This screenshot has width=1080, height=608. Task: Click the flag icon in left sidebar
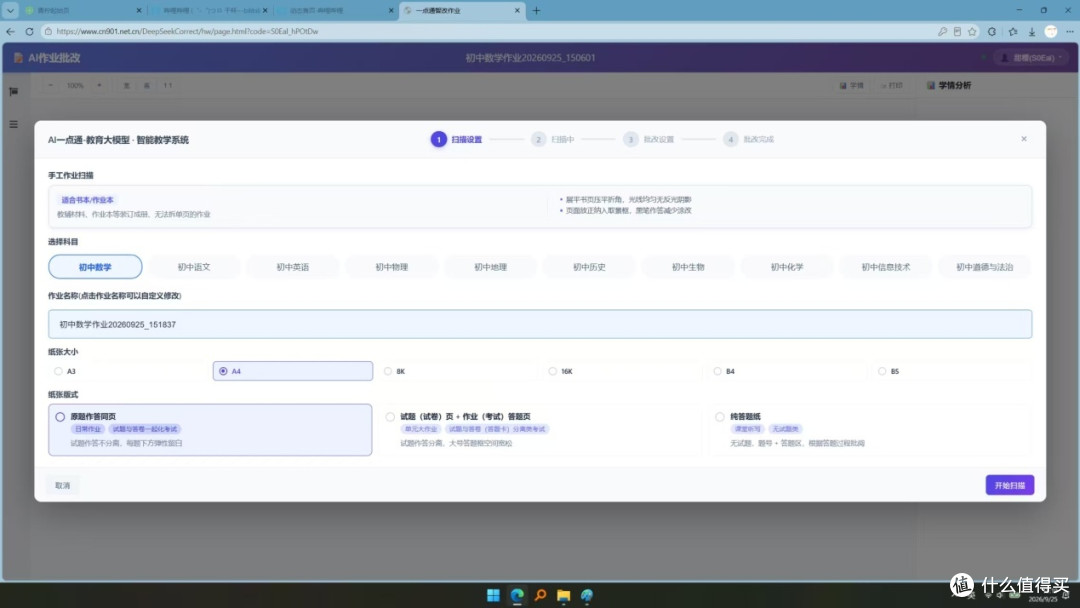tap(13, 92)
